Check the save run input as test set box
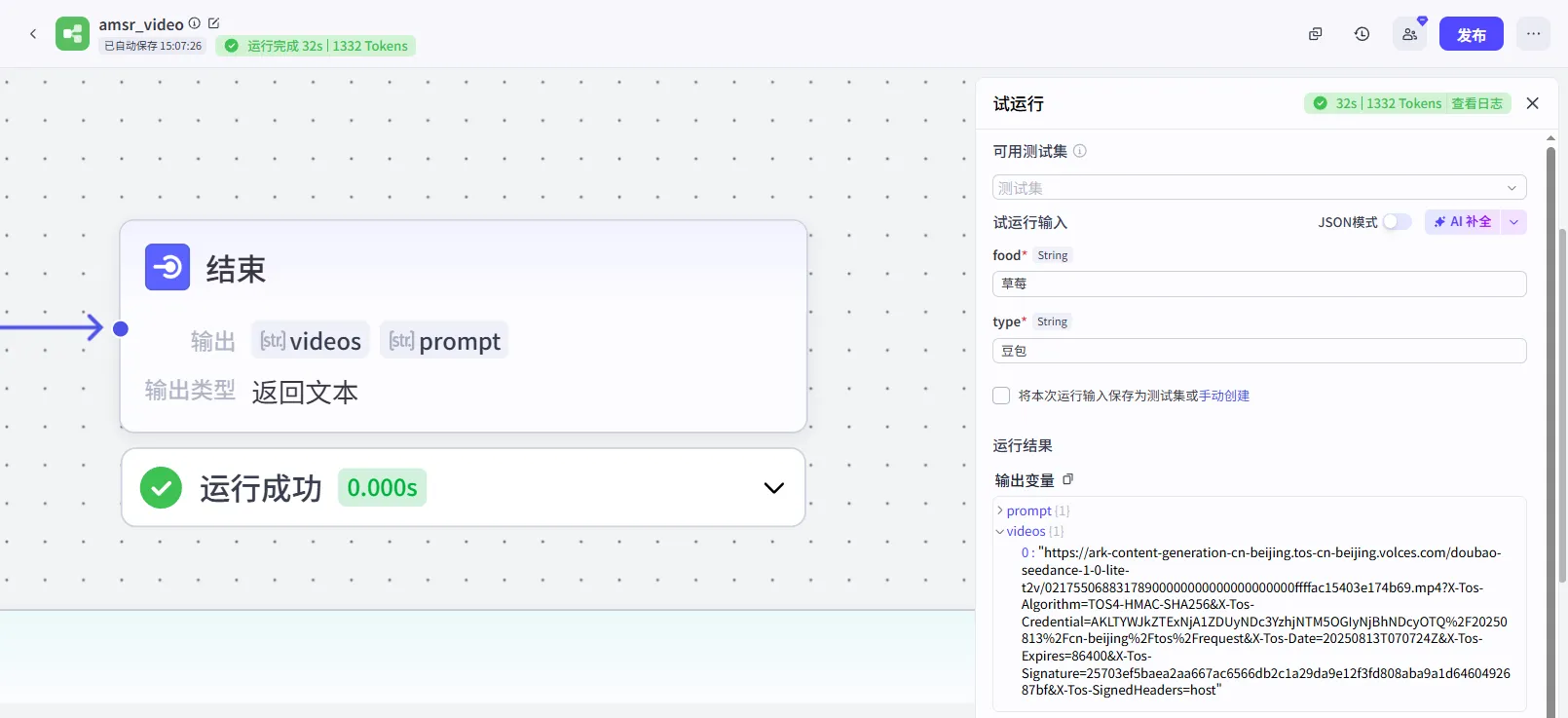 pyautogui.click(x=1001, y=396)
